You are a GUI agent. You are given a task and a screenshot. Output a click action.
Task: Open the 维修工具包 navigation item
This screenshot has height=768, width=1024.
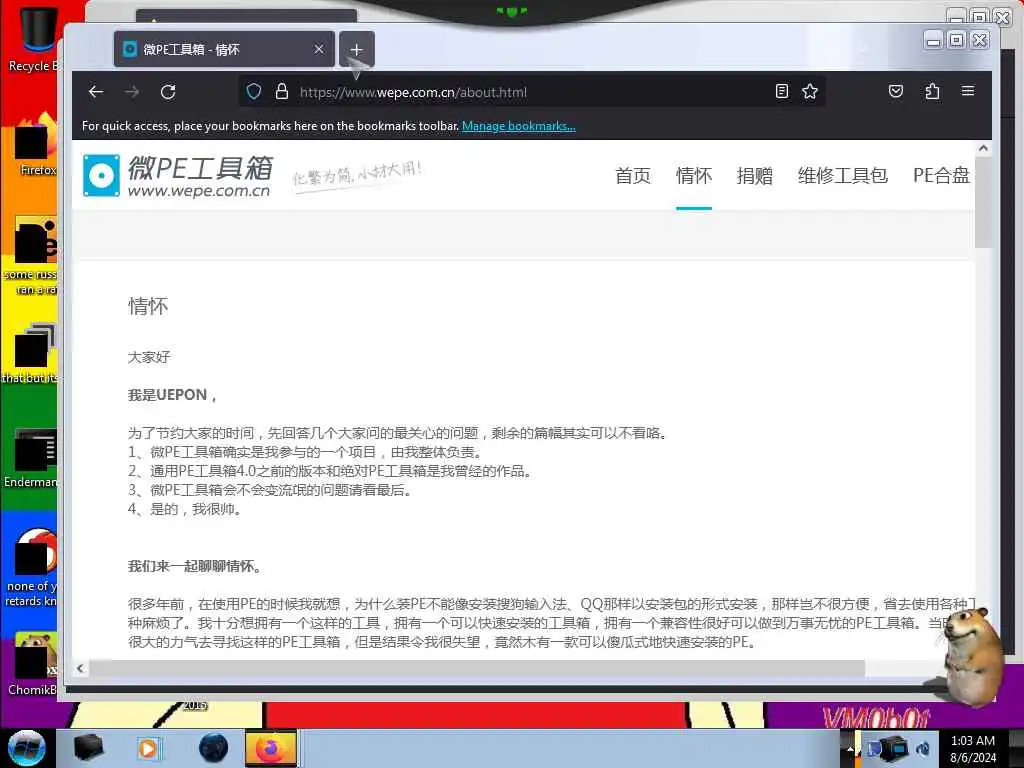[x=842, y=176]
